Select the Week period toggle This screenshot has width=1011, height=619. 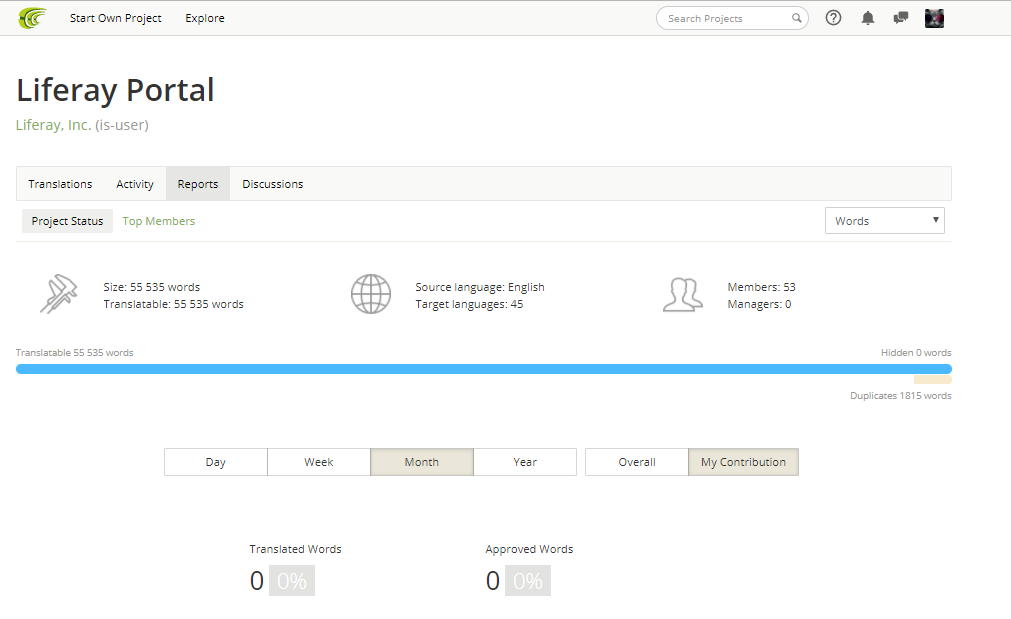(x=319, y=462)
